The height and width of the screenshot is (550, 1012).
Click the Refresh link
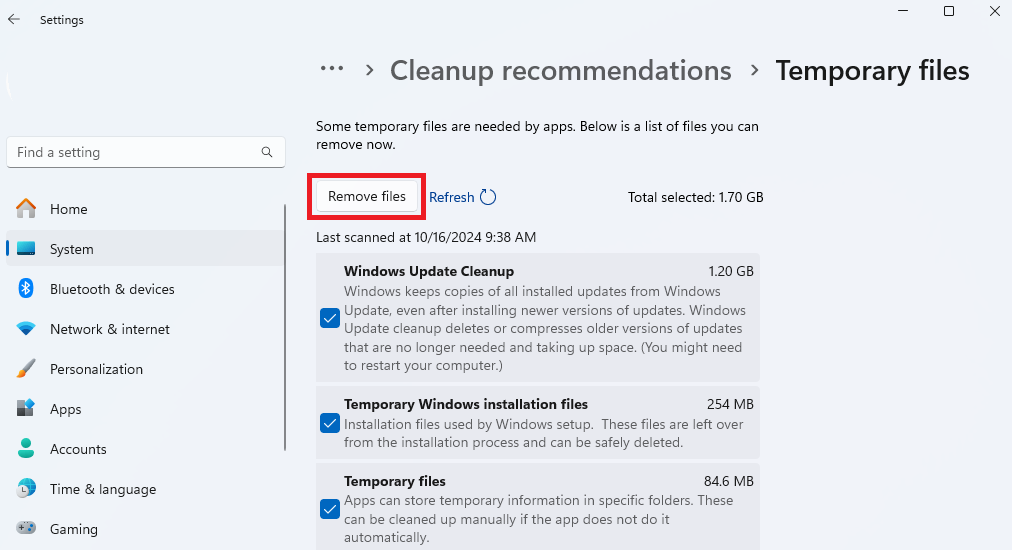point(452,197)
